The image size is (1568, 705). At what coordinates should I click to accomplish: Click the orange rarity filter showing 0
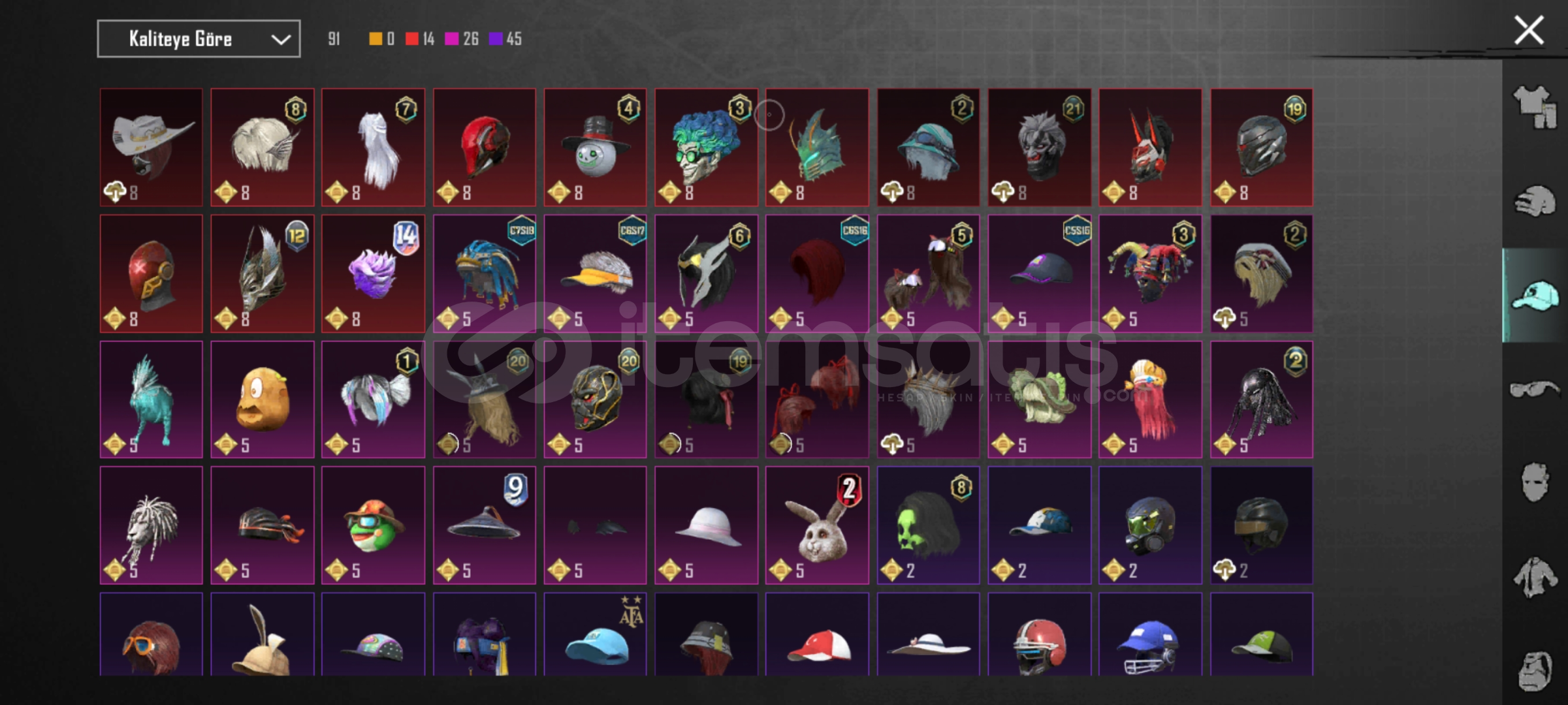(381, 39)
